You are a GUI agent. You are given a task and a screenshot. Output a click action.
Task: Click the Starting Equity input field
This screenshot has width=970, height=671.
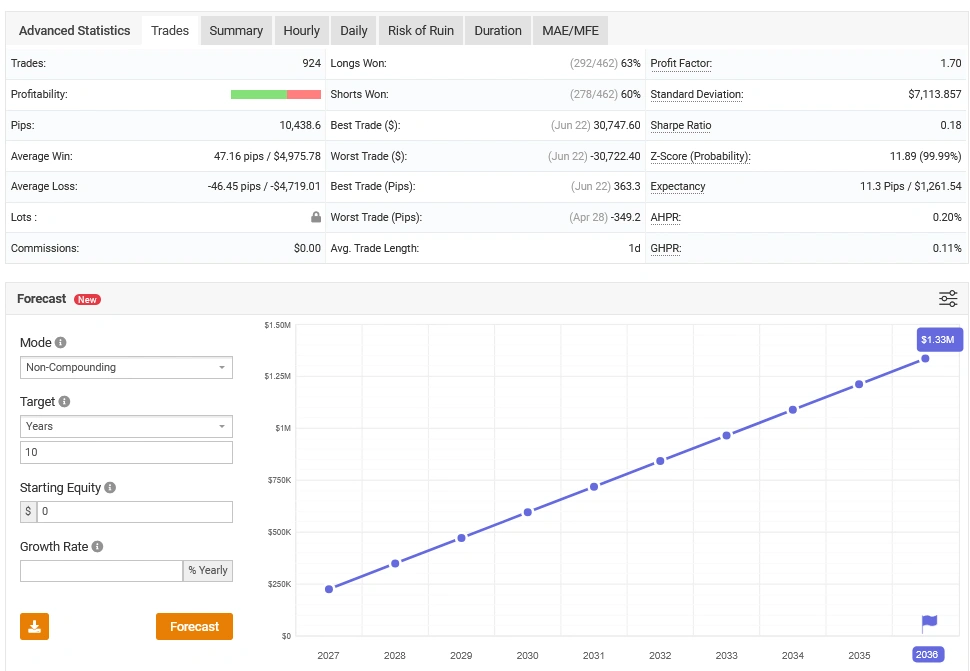[134, 511]
